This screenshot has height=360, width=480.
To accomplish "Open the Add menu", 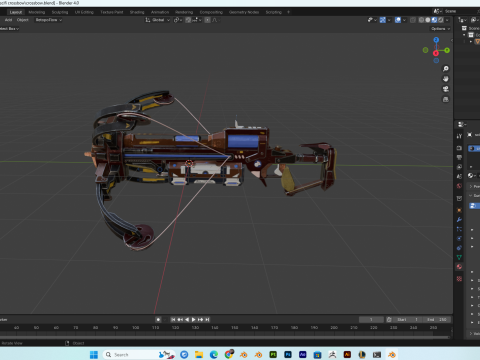I will (x=8, y=20).
